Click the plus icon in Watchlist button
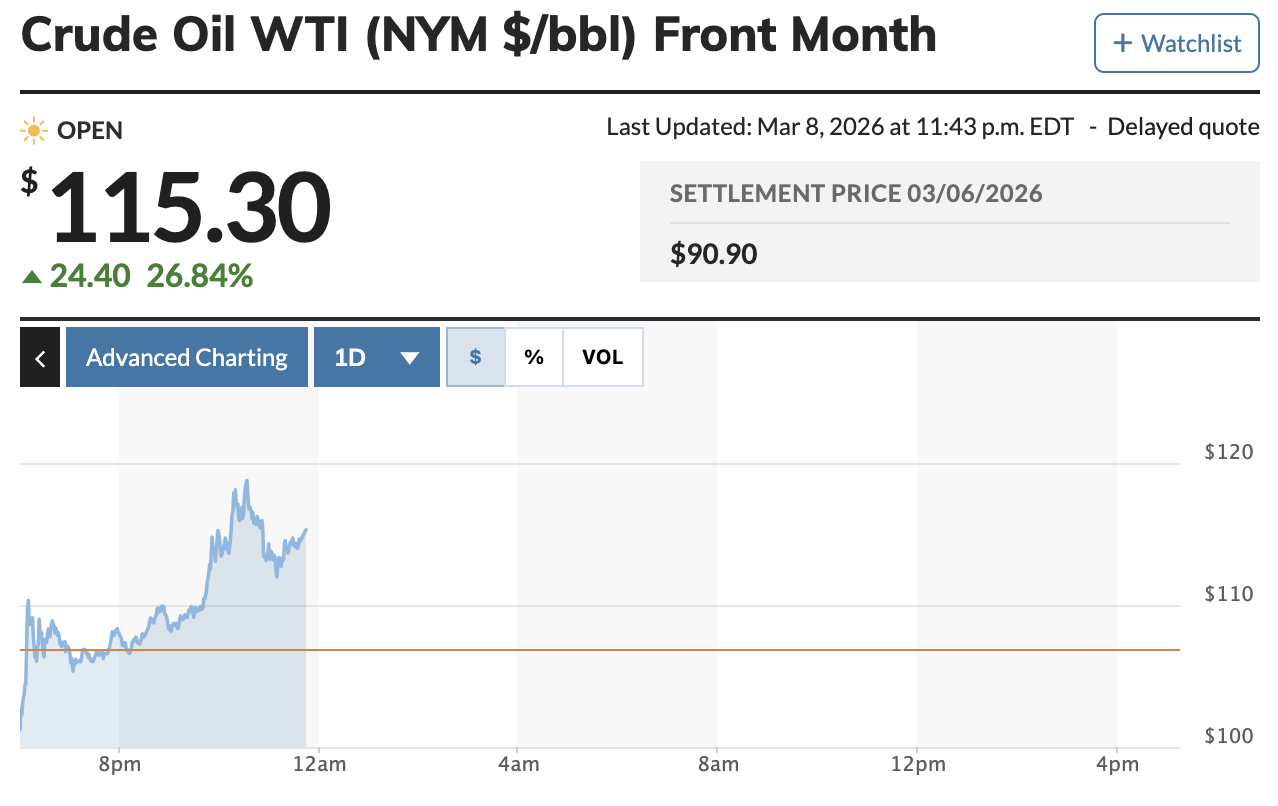 pos(1123,43)
